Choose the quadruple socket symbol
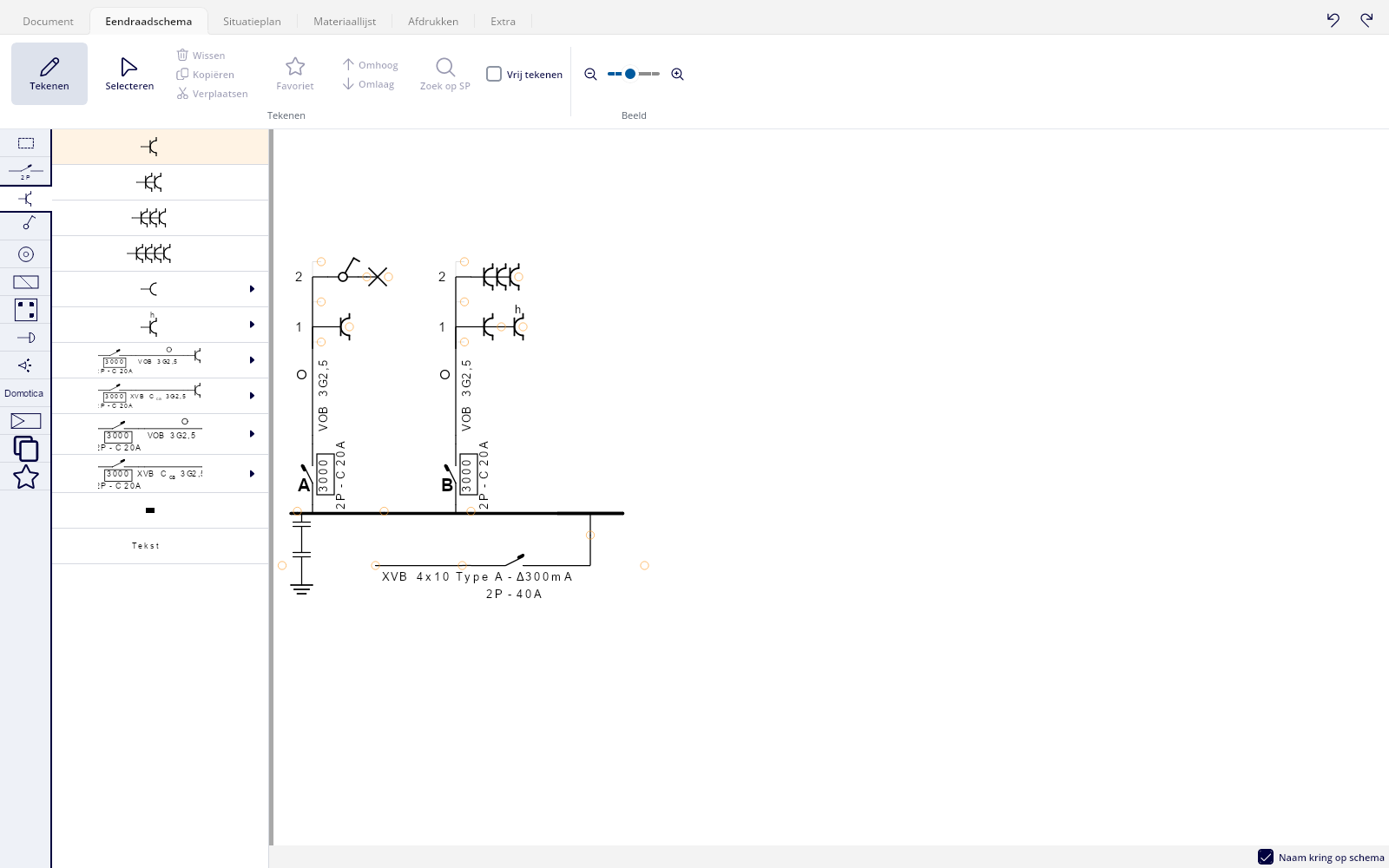The width and height of the screenshot is (1389, 868). click(x=161, y=253)
